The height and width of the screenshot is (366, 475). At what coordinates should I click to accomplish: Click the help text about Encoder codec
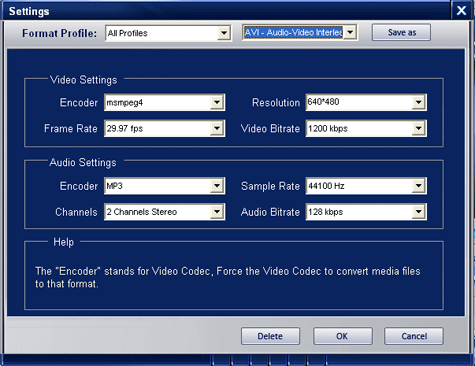(x=228, y=277)
